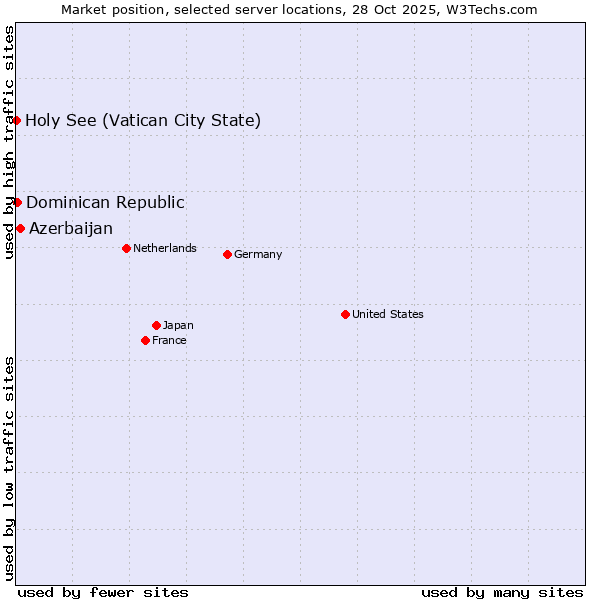The image size is (600, 600).
Task: Click the 'used by fewer sites' axis label
Action: (103, 592)
